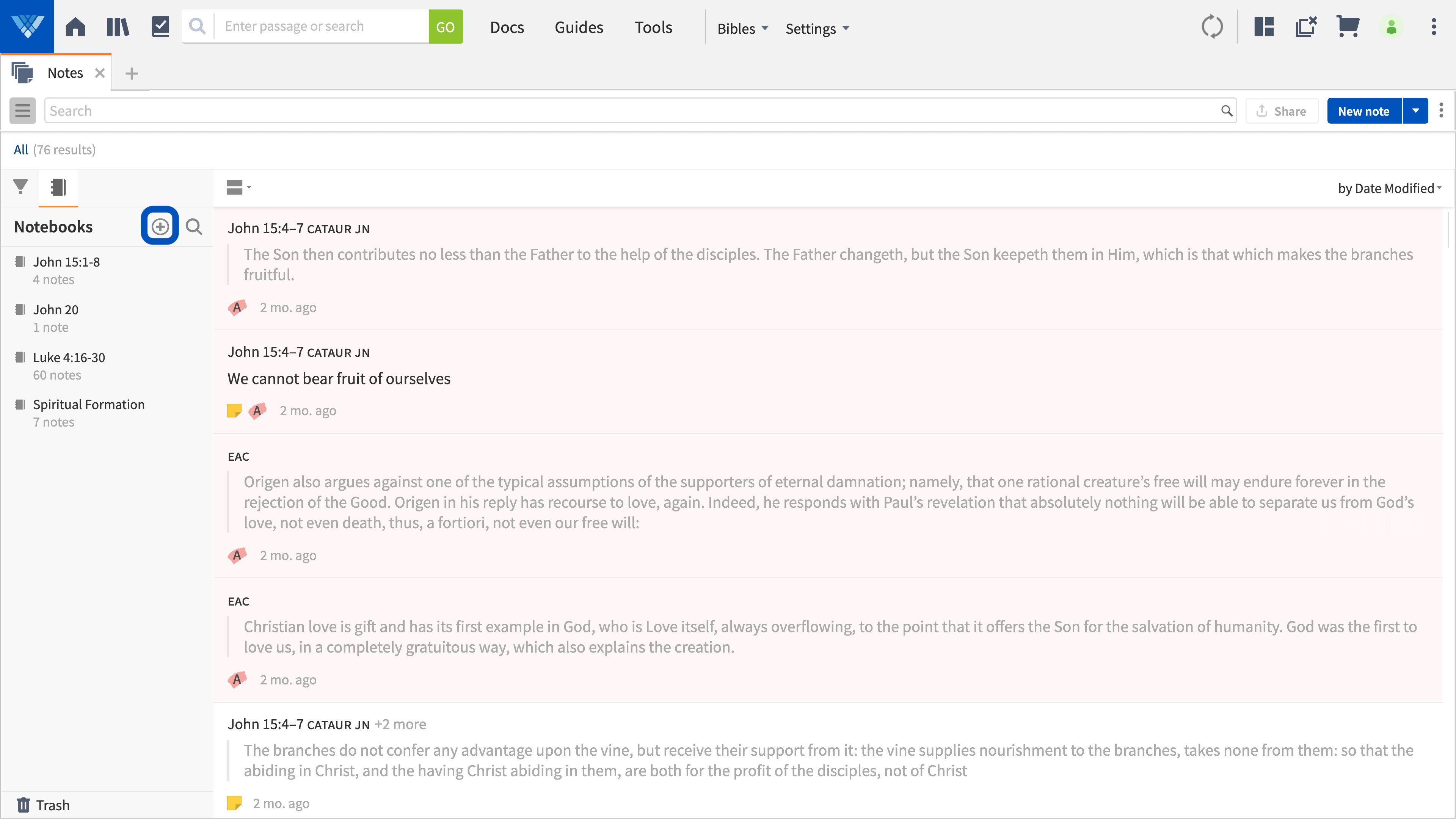
Task: Click the highlighter A icon on 'We cannot bear fruit'
Action: pyautogui.click(x=257, y=410)
